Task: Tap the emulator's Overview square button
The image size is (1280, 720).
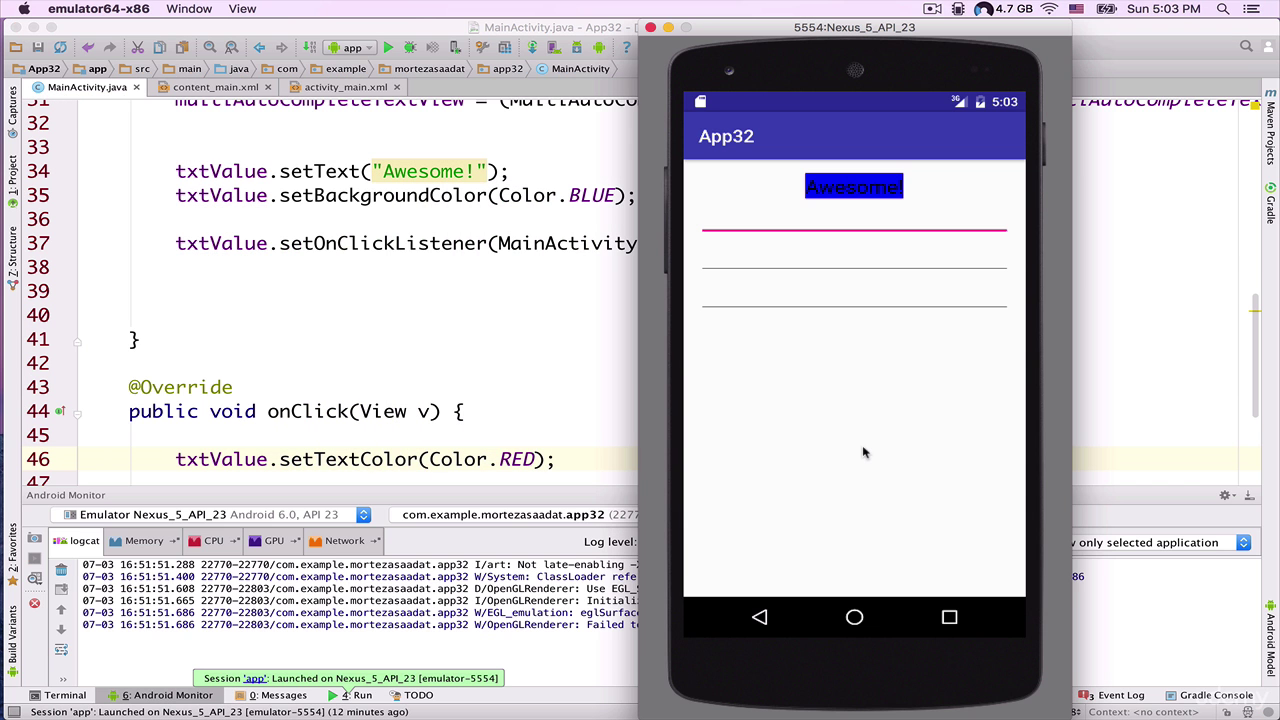Action: point(949,617)
